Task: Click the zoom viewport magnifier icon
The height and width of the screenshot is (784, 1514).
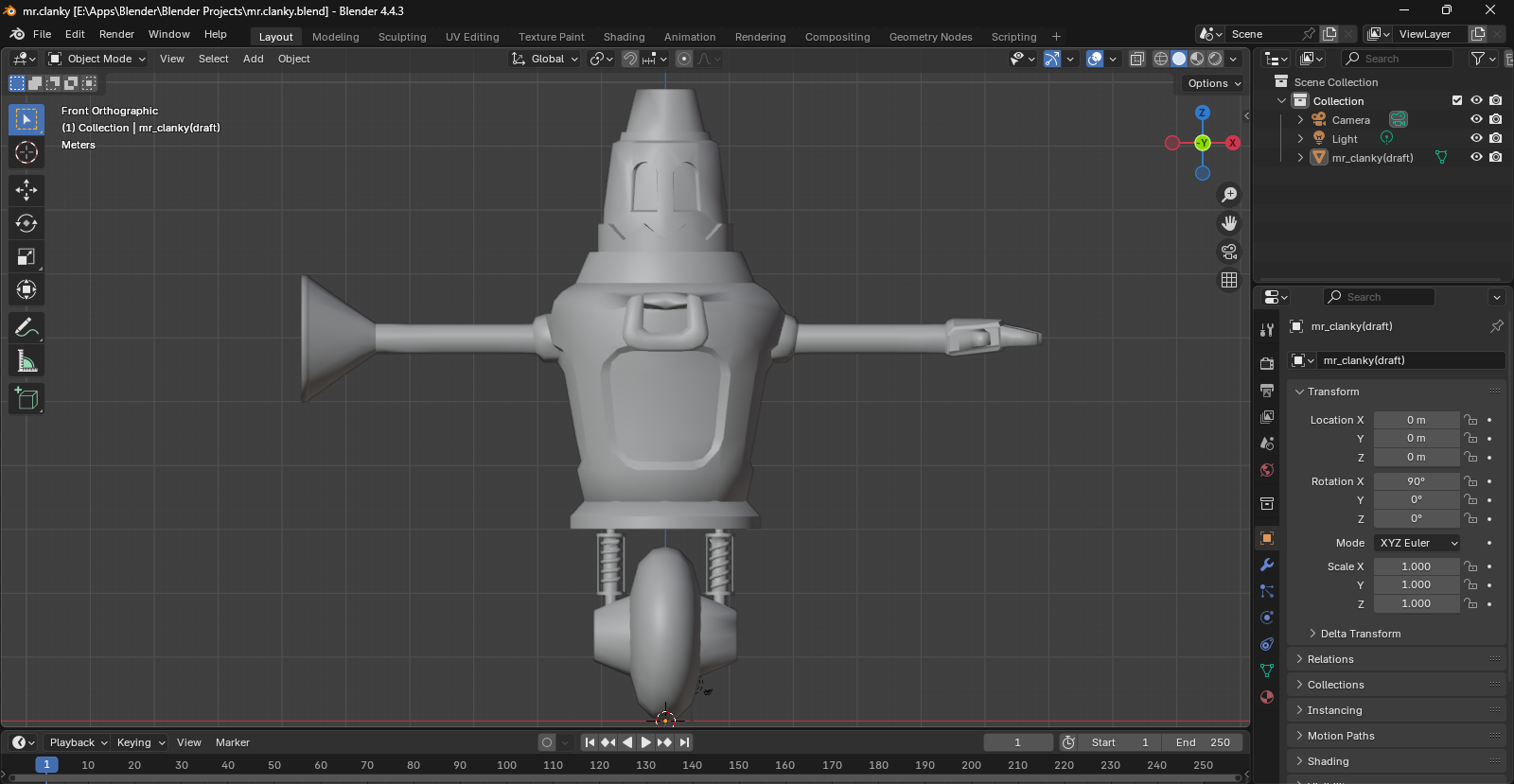Action: 1229,195
